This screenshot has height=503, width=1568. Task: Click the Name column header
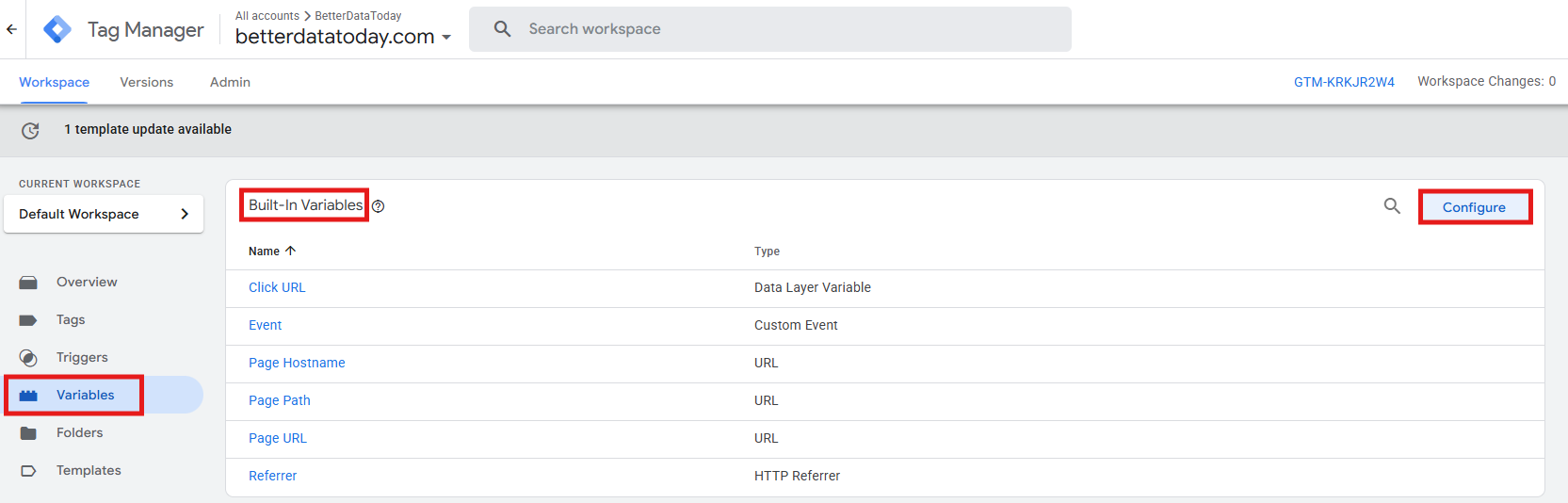click(x=264, y=251)
